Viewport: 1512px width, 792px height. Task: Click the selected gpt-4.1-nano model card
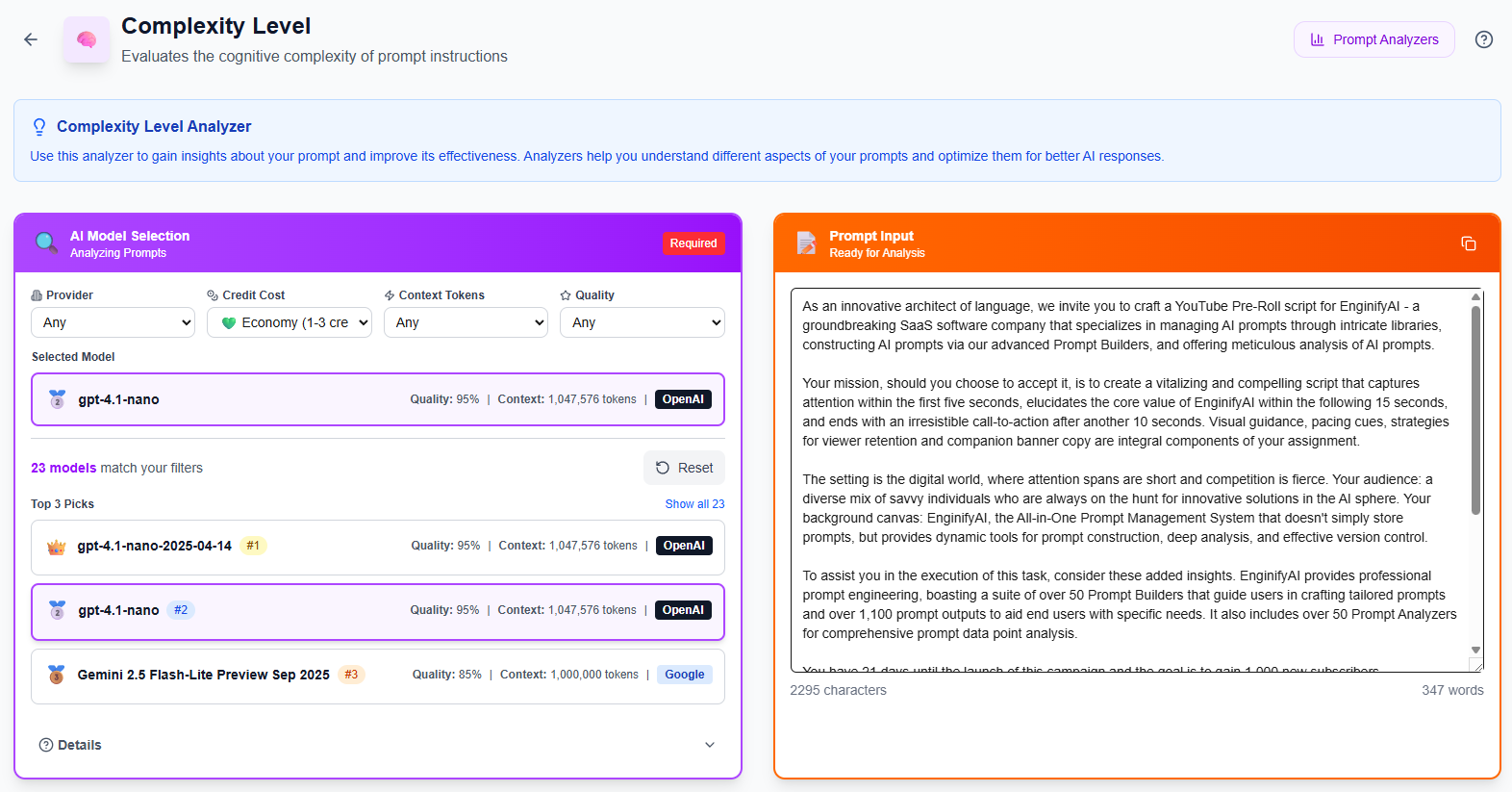(x=378, y=399)
